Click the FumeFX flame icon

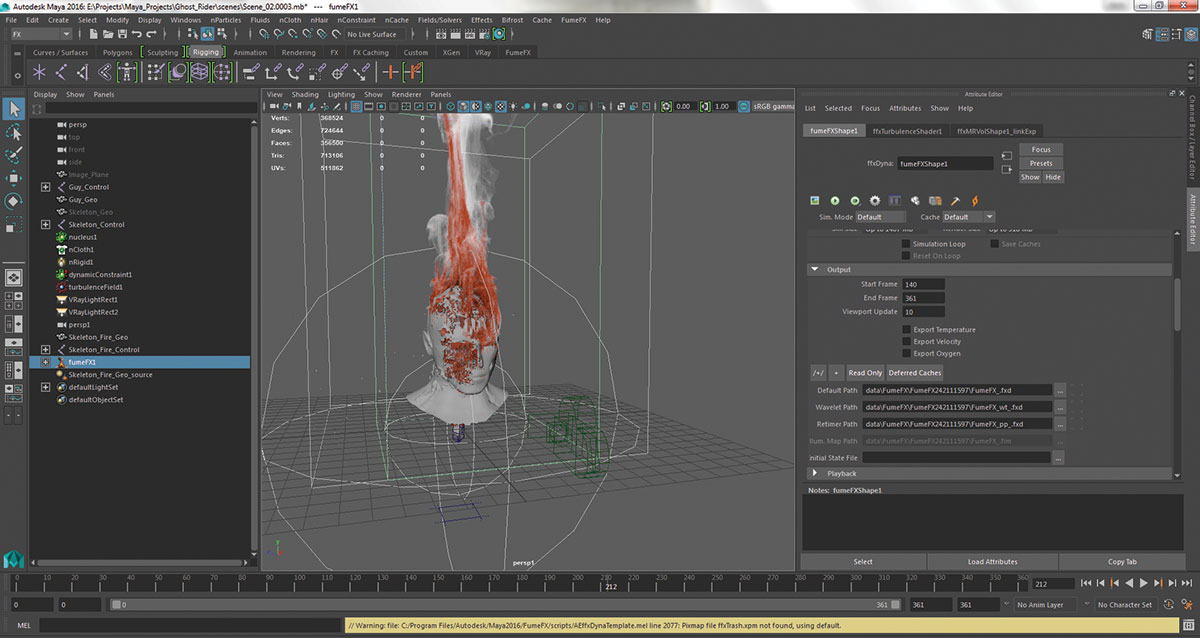pyautogui.click(x=976, y=201)
